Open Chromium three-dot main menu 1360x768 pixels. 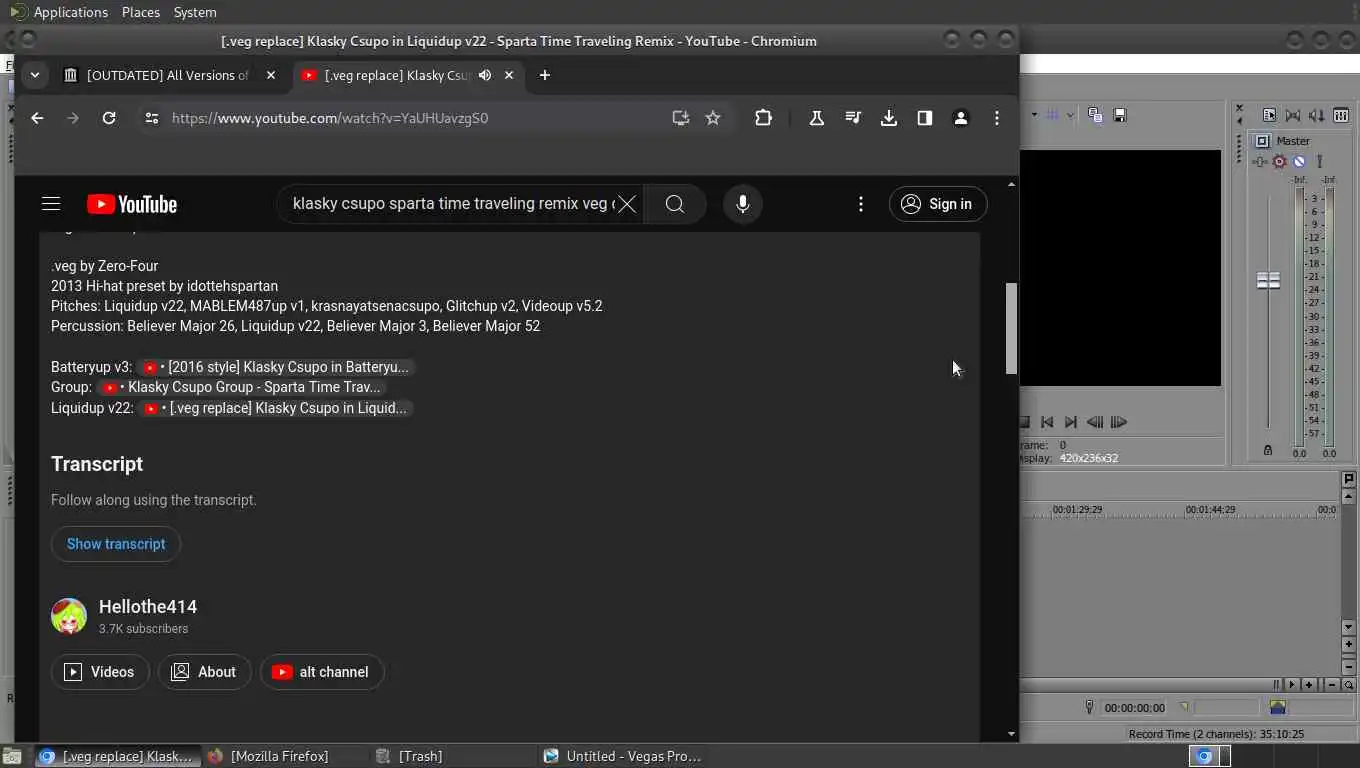[997, 118]
